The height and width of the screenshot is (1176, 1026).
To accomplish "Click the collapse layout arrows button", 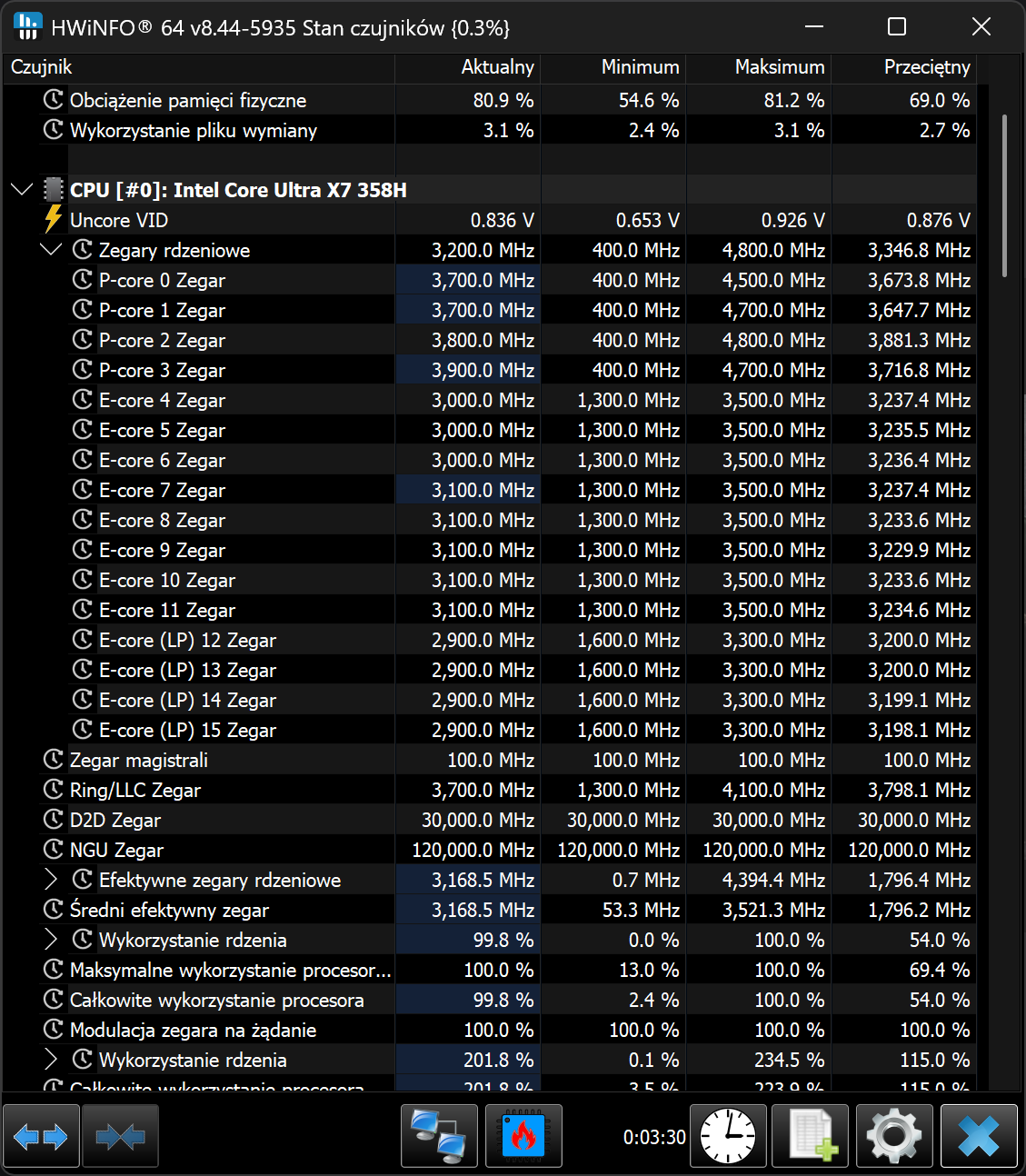I will tap(120, 1136).
